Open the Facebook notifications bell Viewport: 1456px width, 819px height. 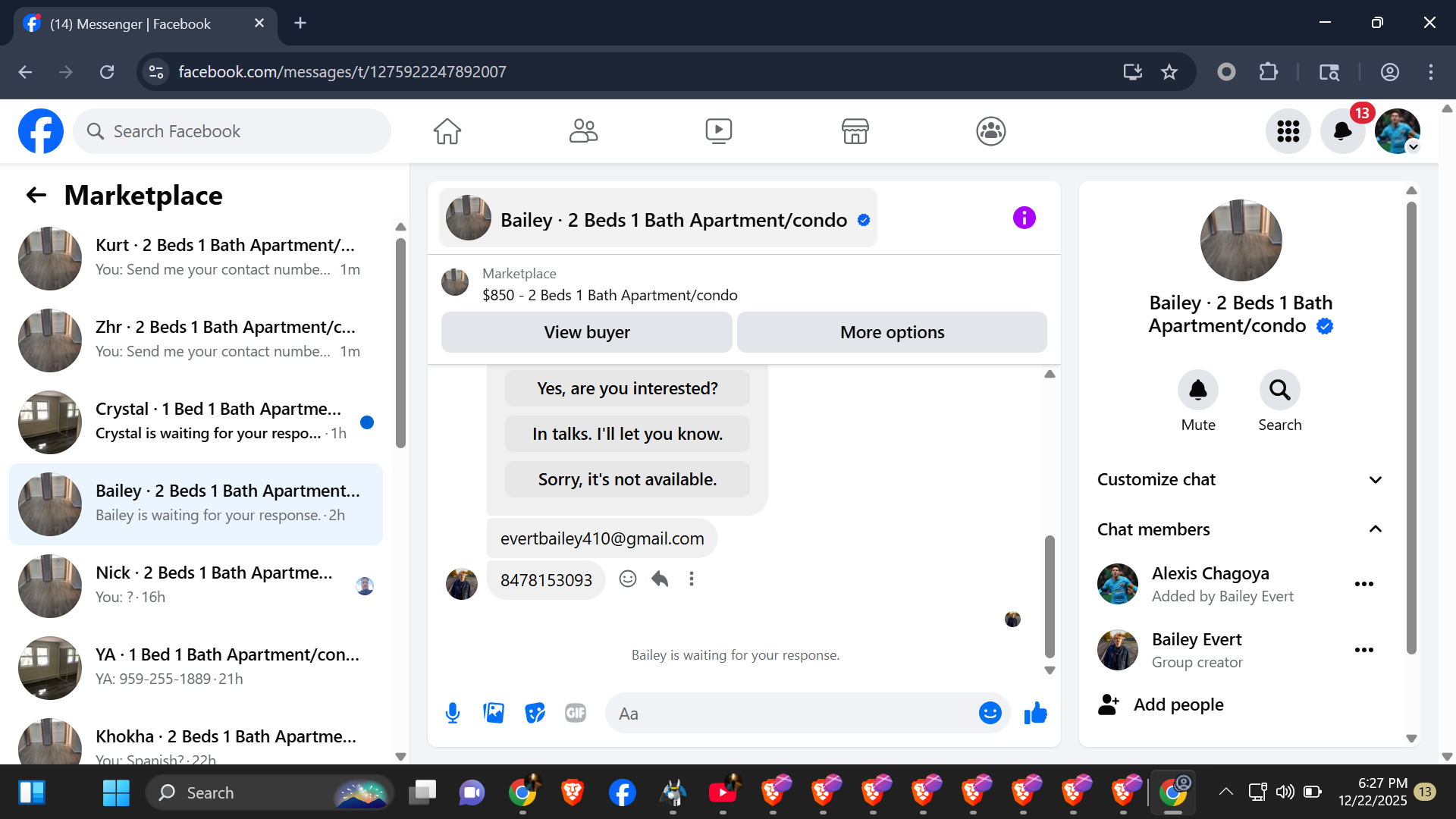[1342, 131]
